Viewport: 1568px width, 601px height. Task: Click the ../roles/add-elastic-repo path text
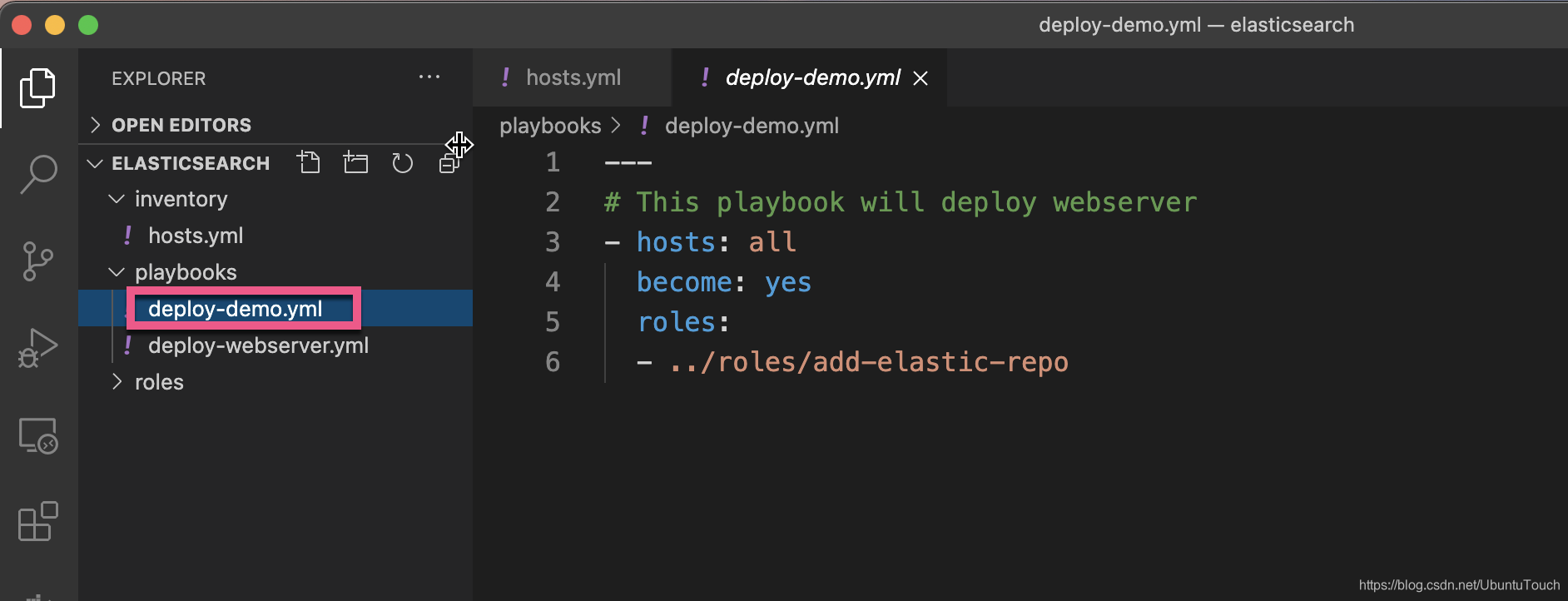click(x=869, y=362)
